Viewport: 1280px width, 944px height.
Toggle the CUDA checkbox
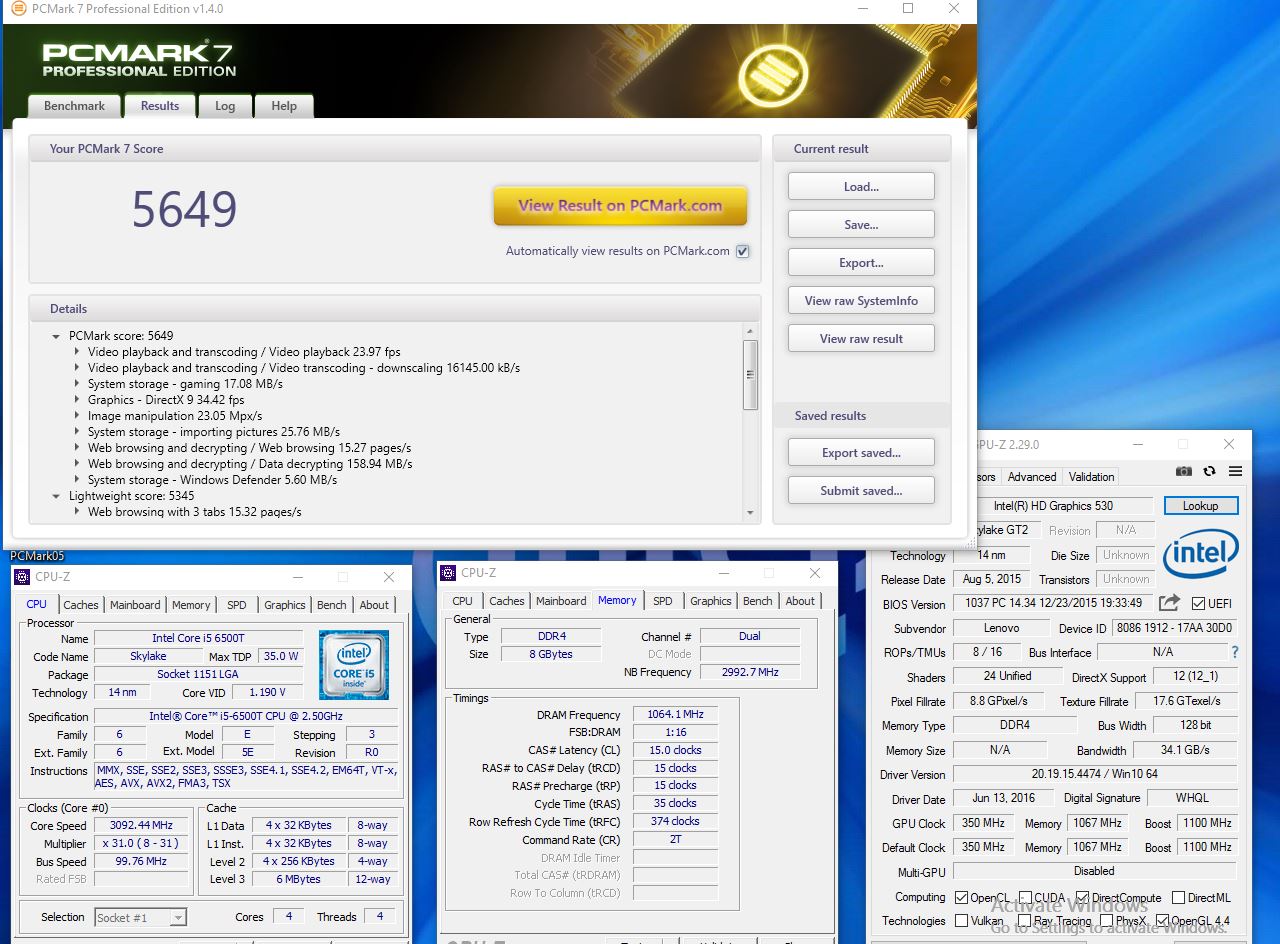click(1025, 898)
